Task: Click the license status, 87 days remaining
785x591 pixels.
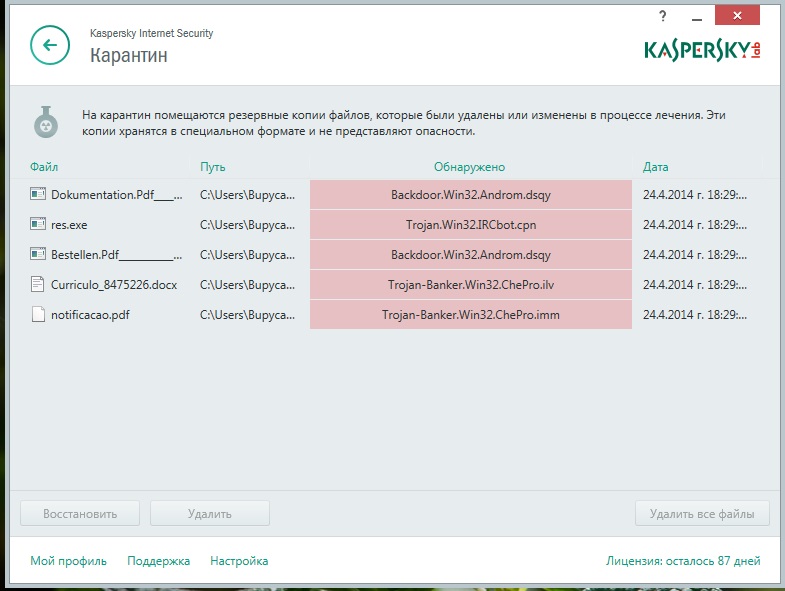Action: point(683,561)
